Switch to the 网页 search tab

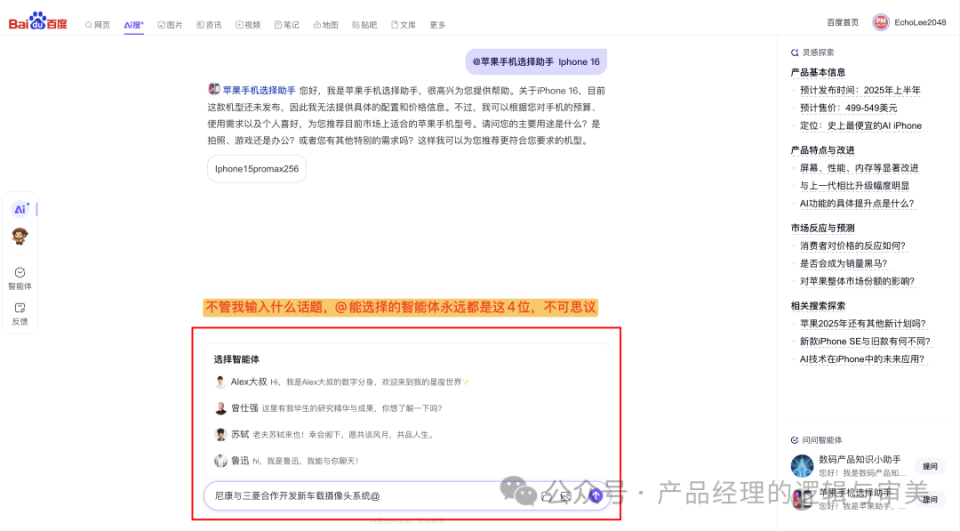[98, 25]
